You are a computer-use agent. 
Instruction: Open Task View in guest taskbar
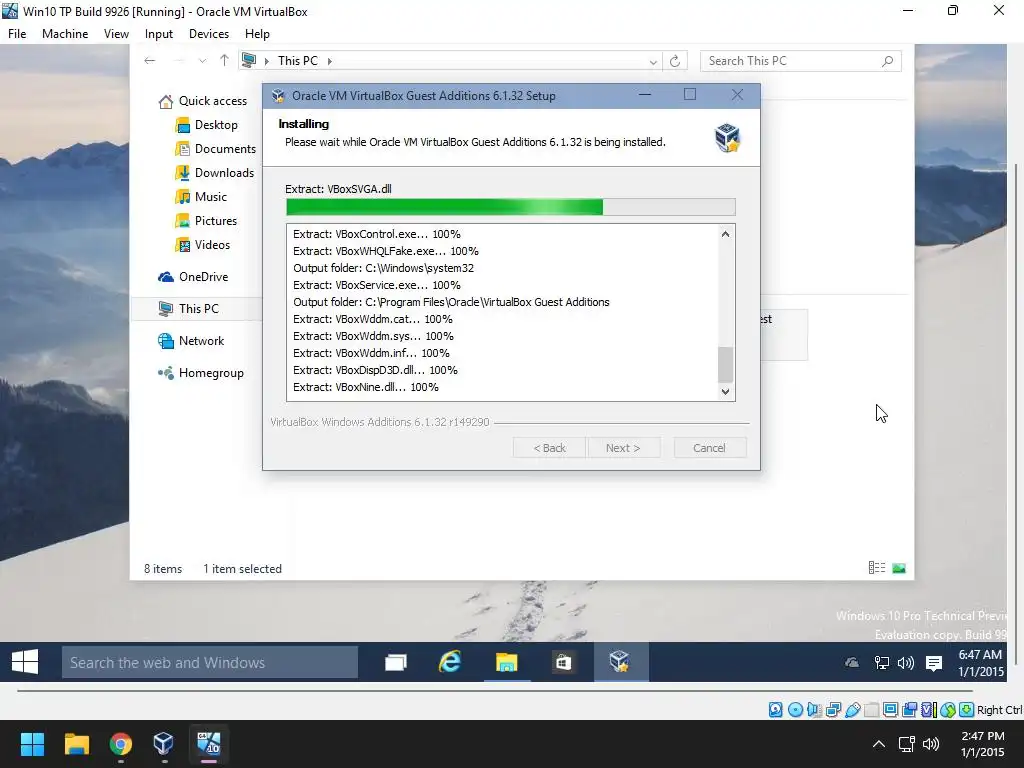coord(396,662)
